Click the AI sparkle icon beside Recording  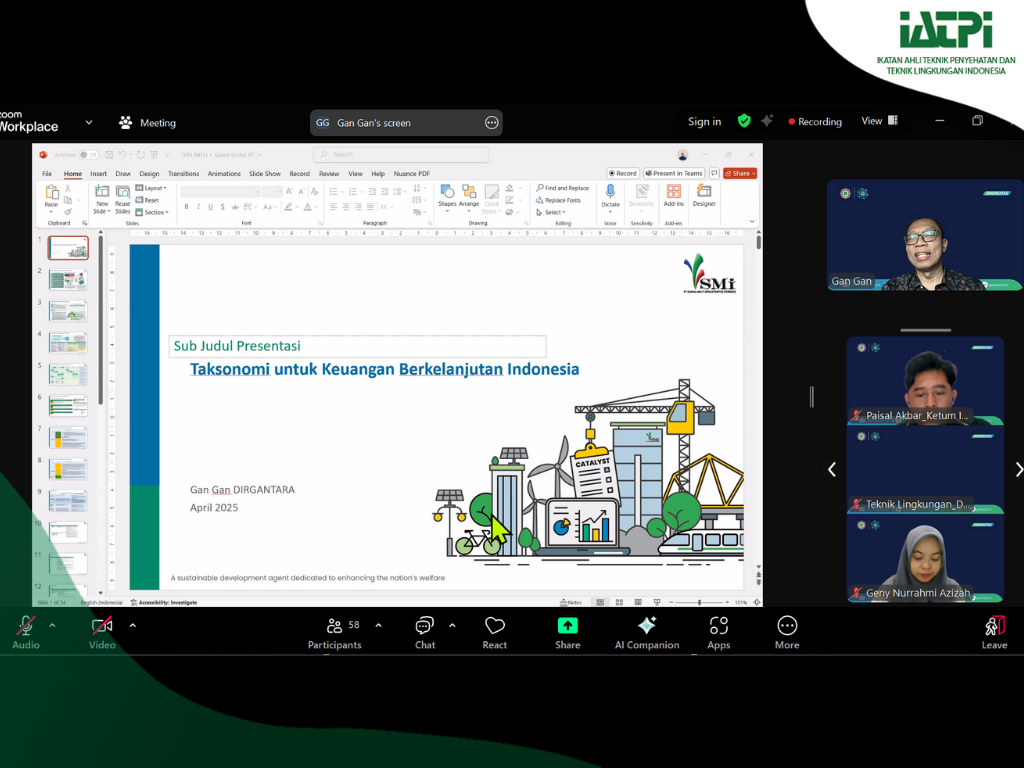click(767, 121)
